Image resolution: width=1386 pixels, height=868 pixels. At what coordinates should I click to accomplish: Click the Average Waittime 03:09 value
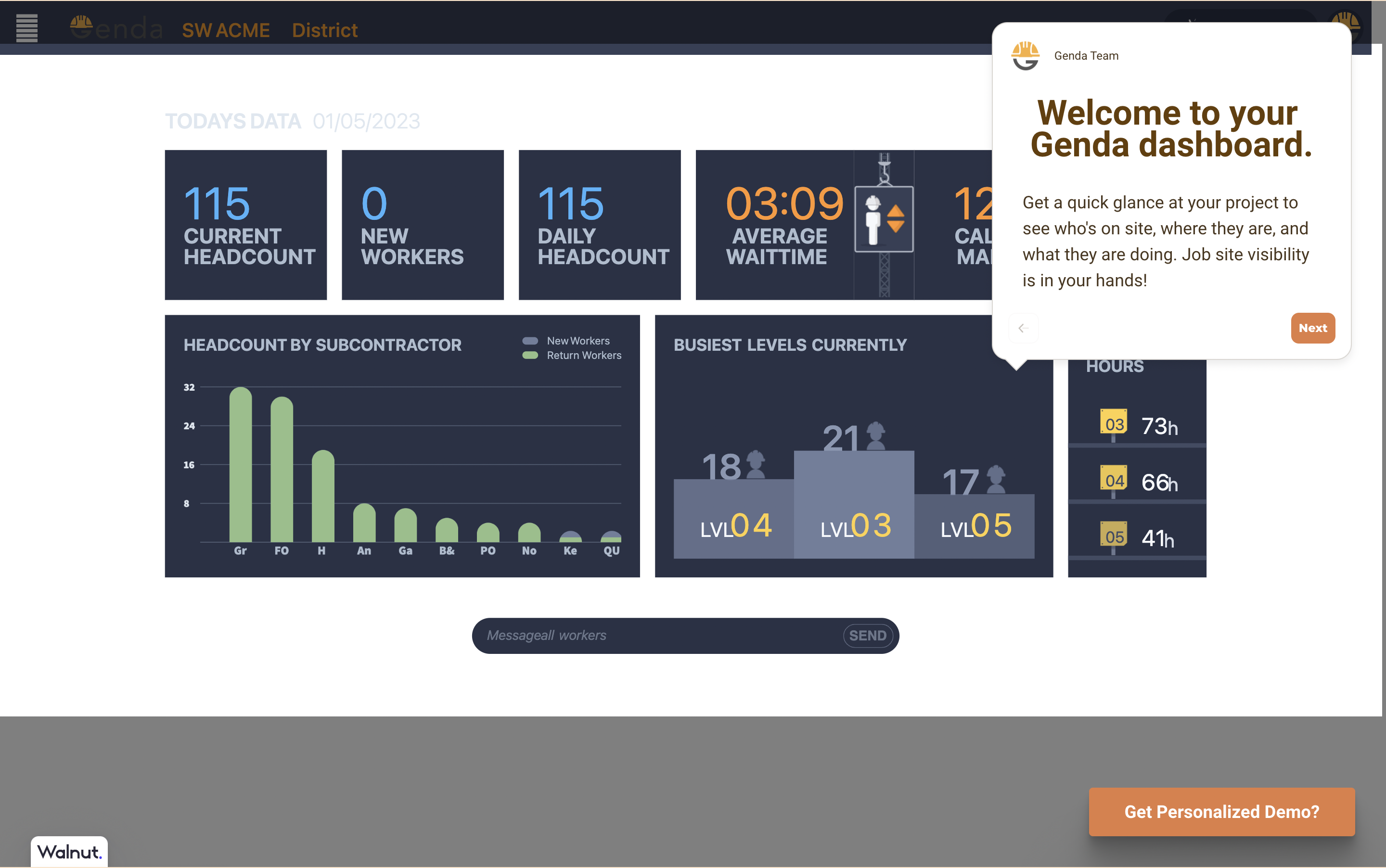[x=784, y=204]
